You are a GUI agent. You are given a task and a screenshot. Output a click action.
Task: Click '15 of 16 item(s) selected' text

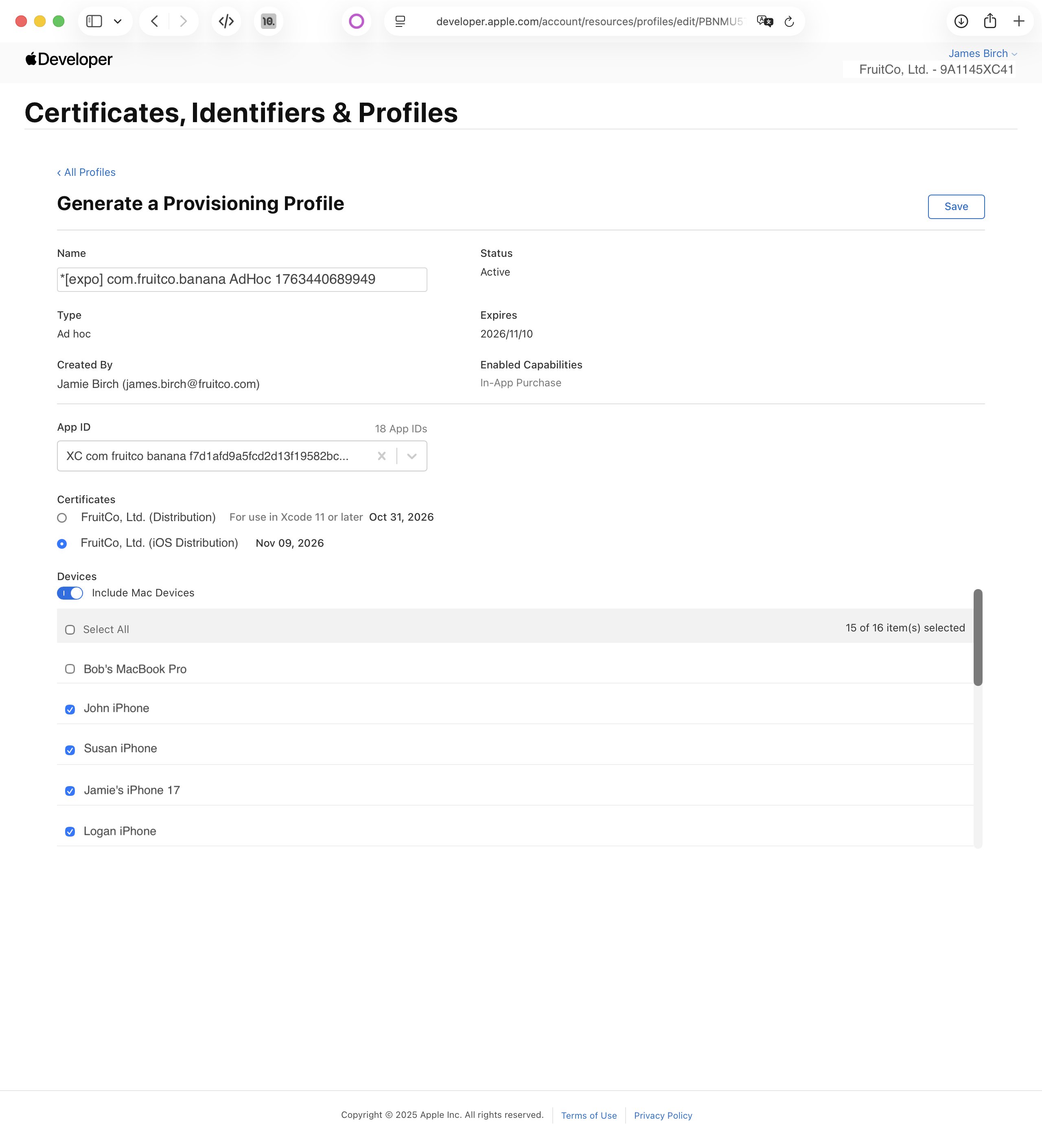tap(905, 627)
